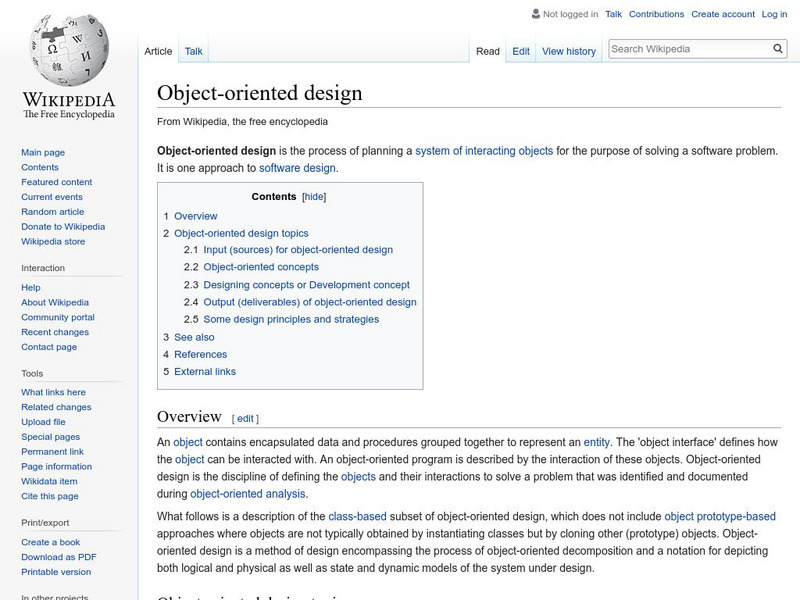Follow the software design link
800x600 pixels.
click(295, 169)
